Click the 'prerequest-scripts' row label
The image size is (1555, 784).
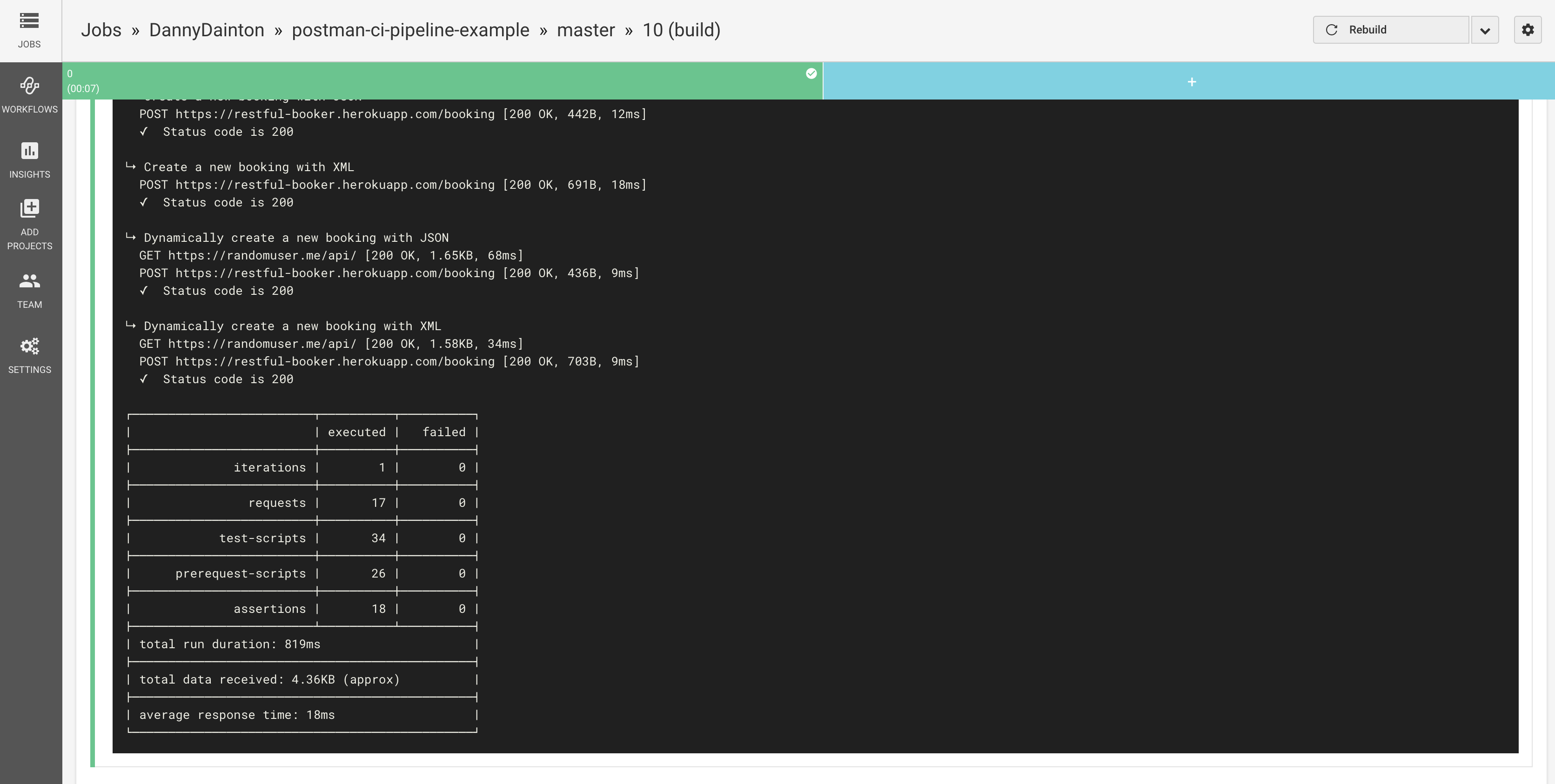(x=241, y=573)
